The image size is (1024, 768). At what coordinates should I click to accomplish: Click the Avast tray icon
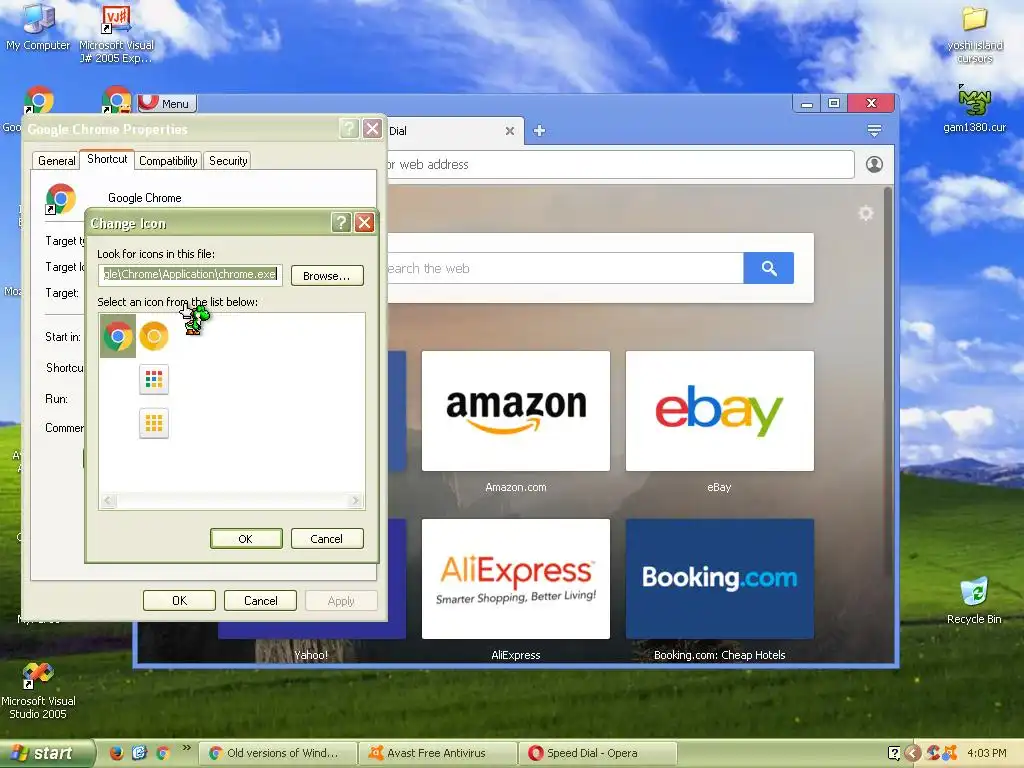pos(950,753)
